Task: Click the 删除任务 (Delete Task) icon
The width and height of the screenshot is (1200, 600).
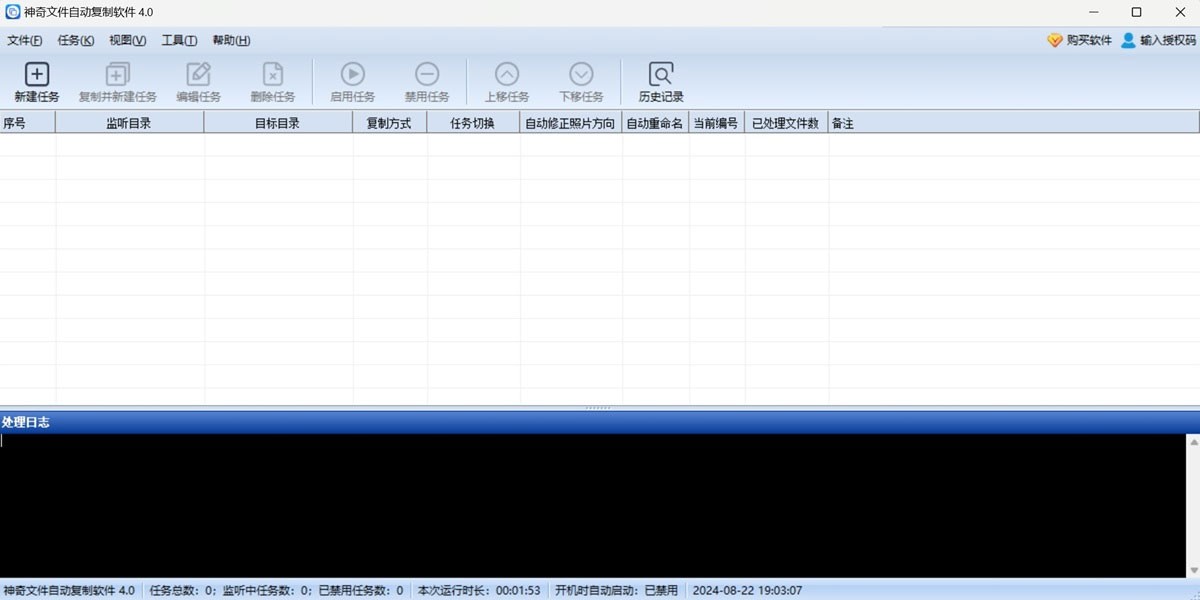Action: [x=273, y=75]
